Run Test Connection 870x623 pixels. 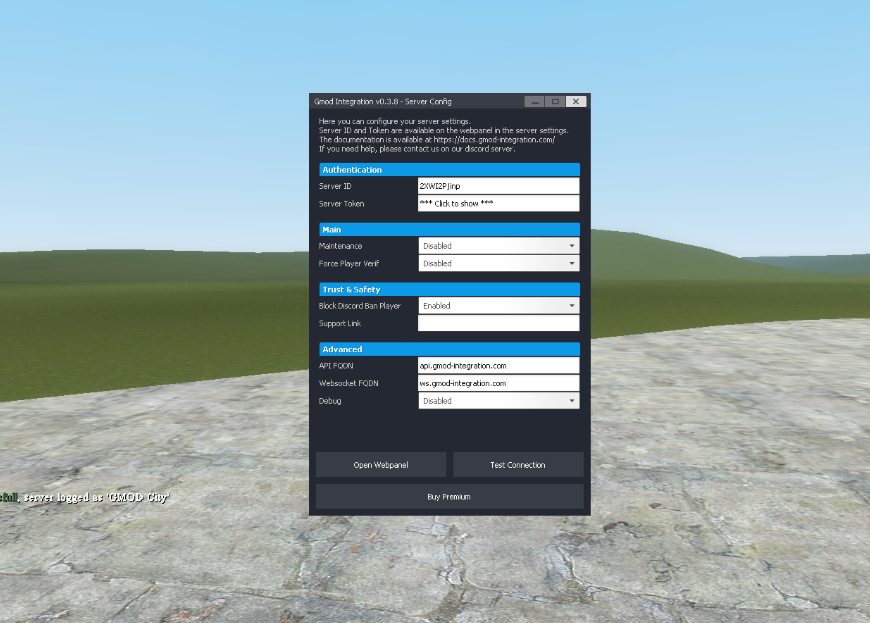(518, 465)
